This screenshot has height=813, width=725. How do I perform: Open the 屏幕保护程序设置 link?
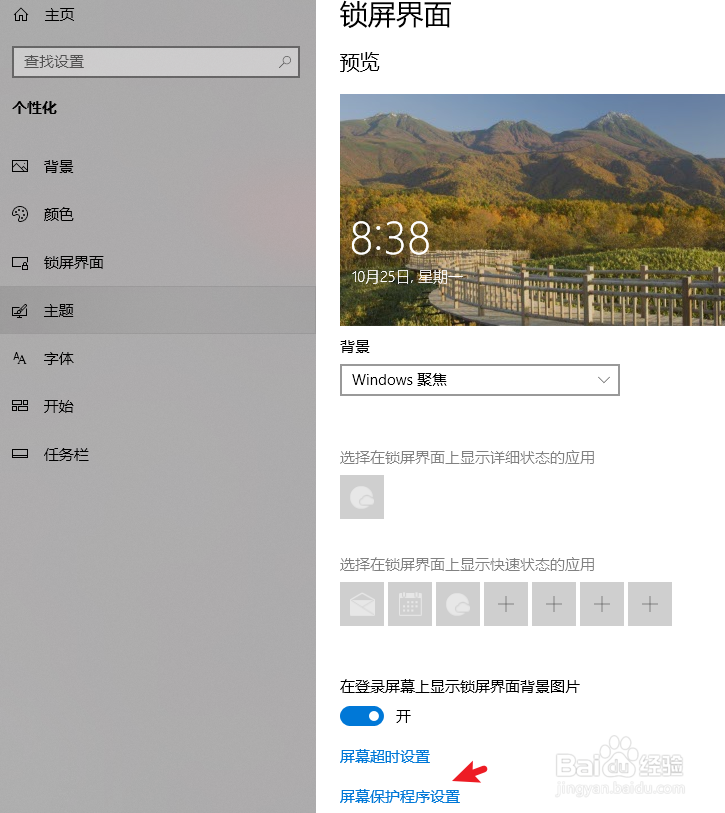[x=400, y=796]
